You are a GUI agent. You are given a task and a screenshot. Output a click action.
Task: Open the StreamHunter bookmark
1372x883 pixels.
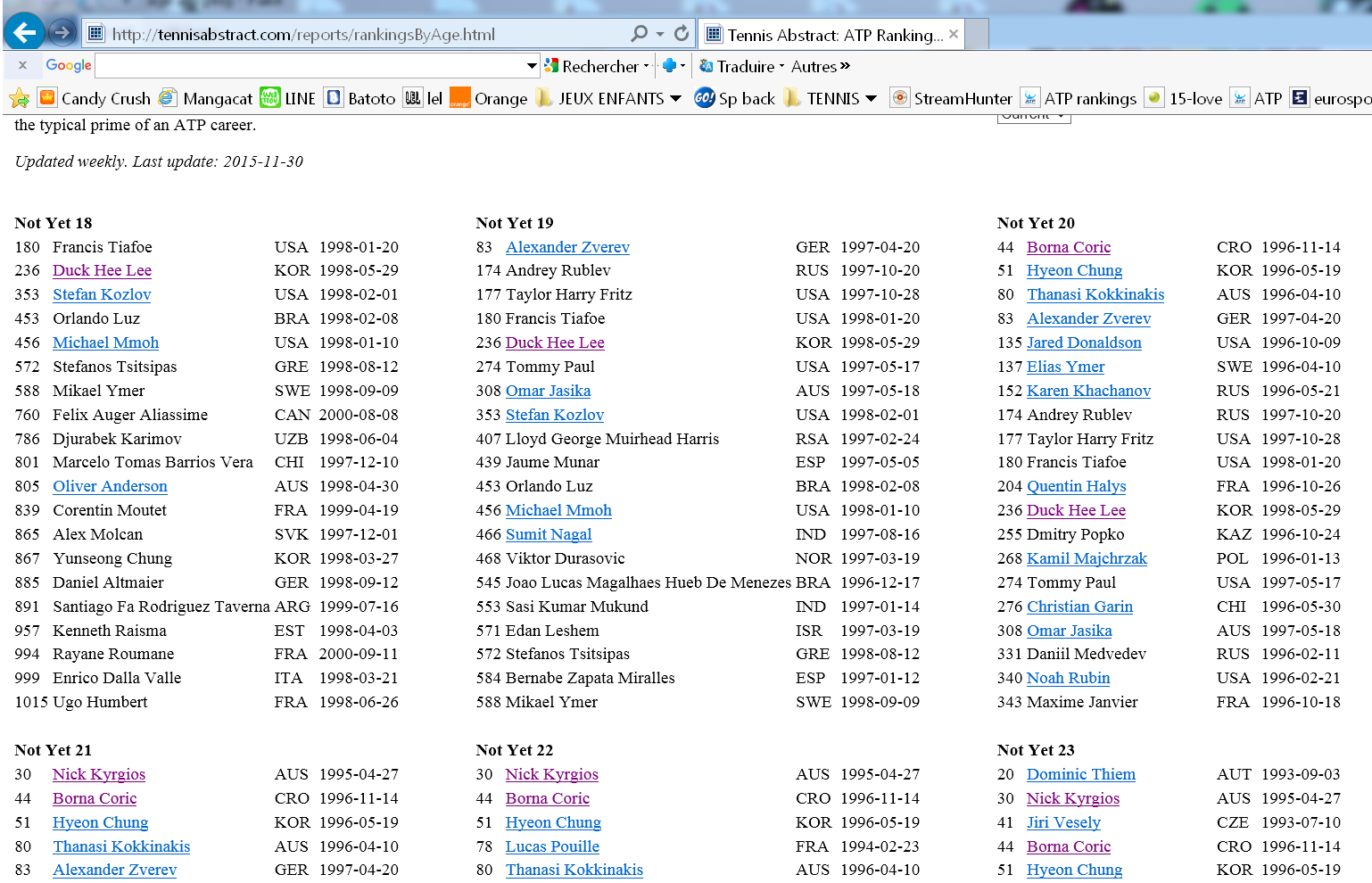pyautogui.click(x=951, y=98)
